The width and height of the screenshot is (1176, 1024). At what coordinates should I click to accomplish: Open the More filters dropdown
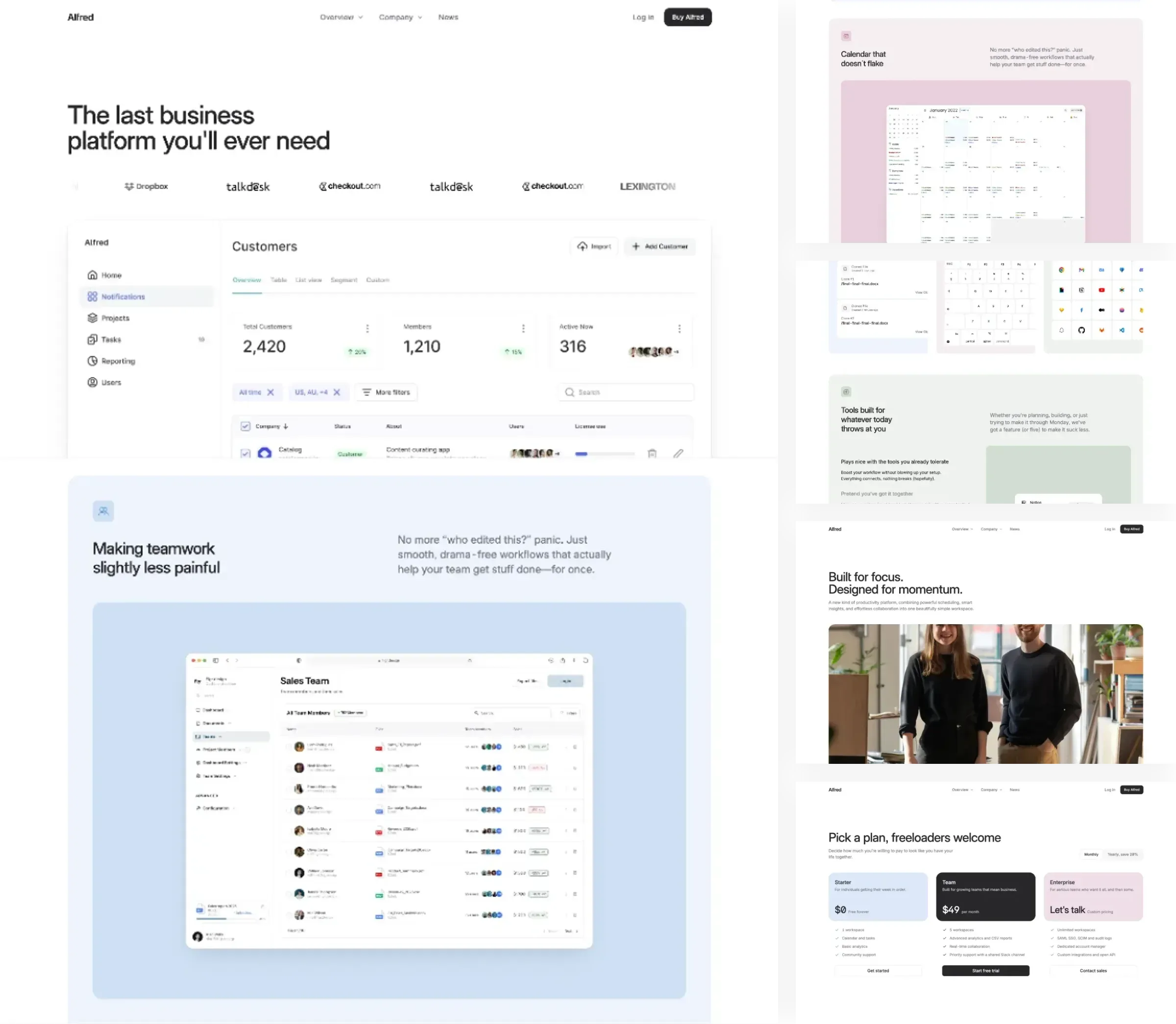tap(386, 392)
